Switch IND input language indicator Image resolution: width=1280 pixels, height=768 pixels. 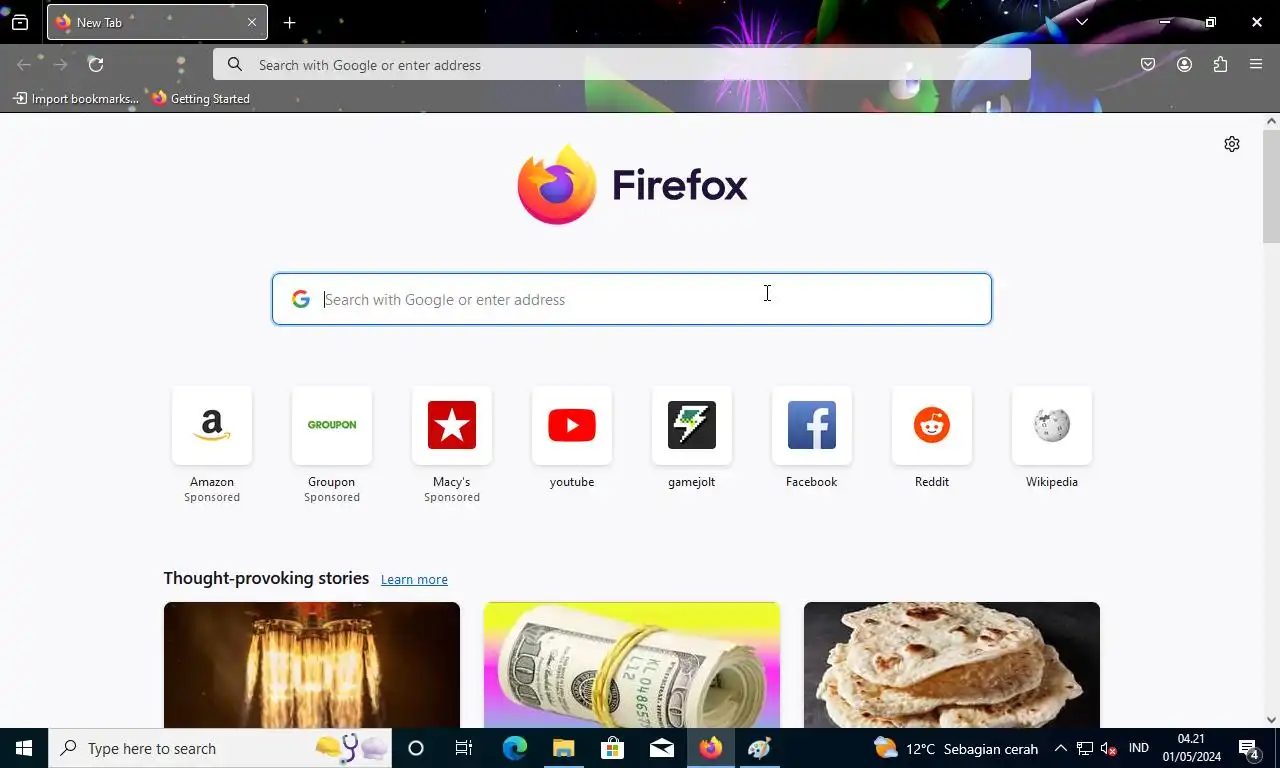pos(1138,748)
